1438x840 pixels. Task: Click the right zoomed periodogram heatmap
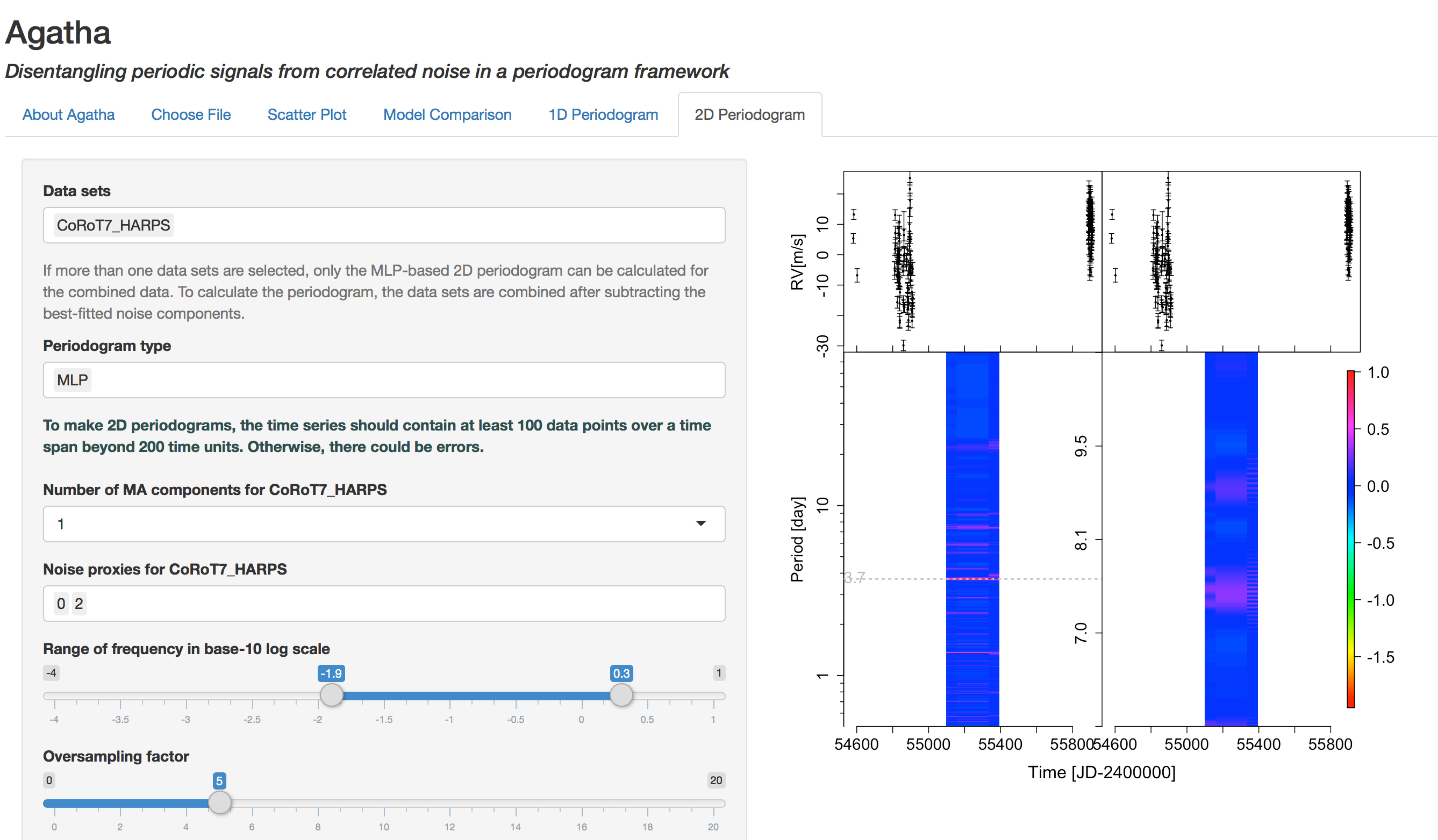point(1231,539)
